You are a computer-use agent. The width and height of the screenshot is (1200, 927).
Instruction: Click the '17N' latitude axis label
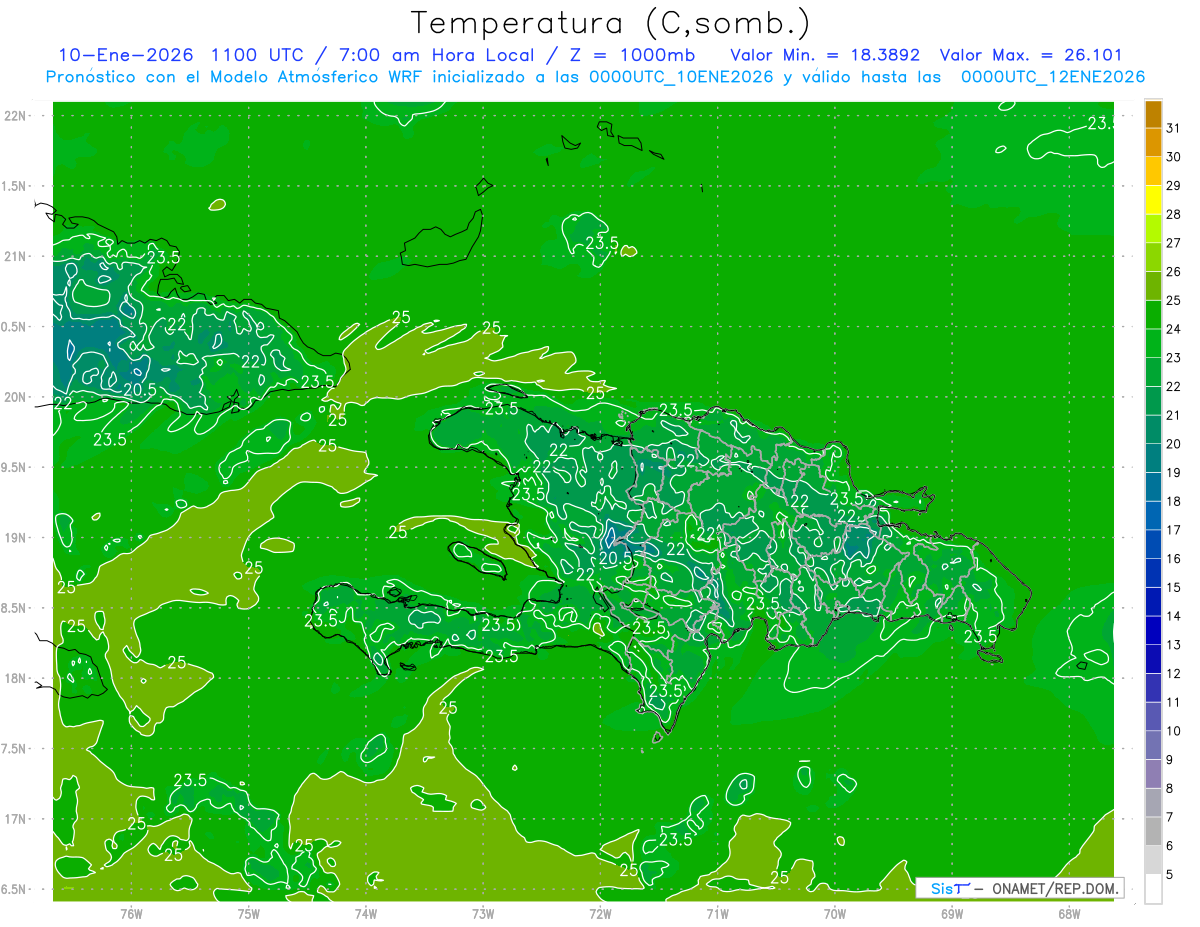point(17,819)
